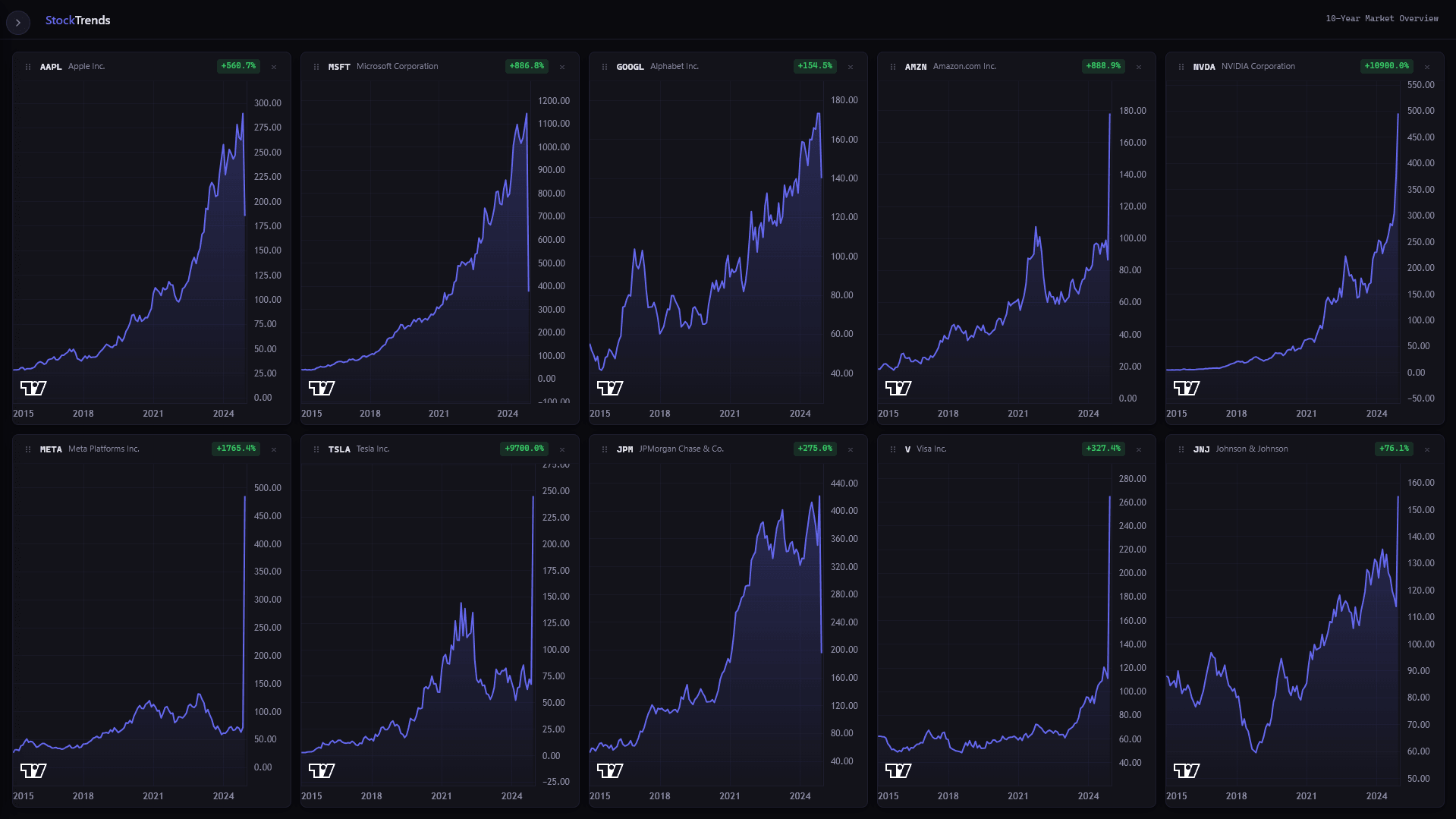
Task: Click the +560.7% badge on AAPL
Action: pos(238,66)
